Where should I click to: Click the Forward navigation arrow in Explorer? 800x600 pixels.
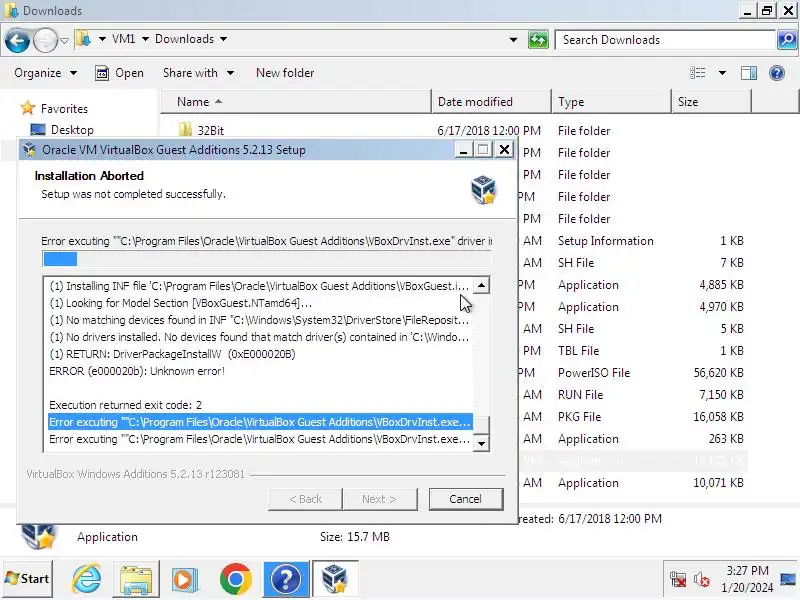[x=45, y=40]
